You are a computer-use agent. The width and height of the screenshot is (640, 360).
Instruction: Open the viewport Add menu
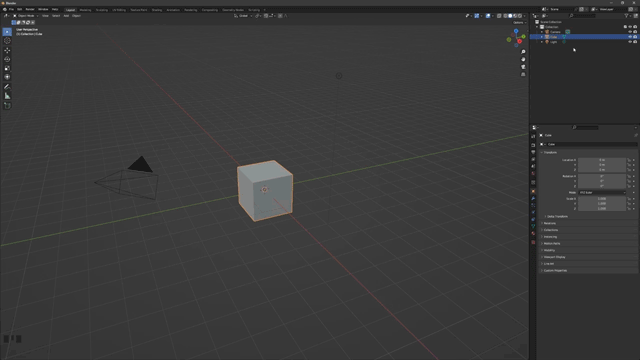point(66,16)
